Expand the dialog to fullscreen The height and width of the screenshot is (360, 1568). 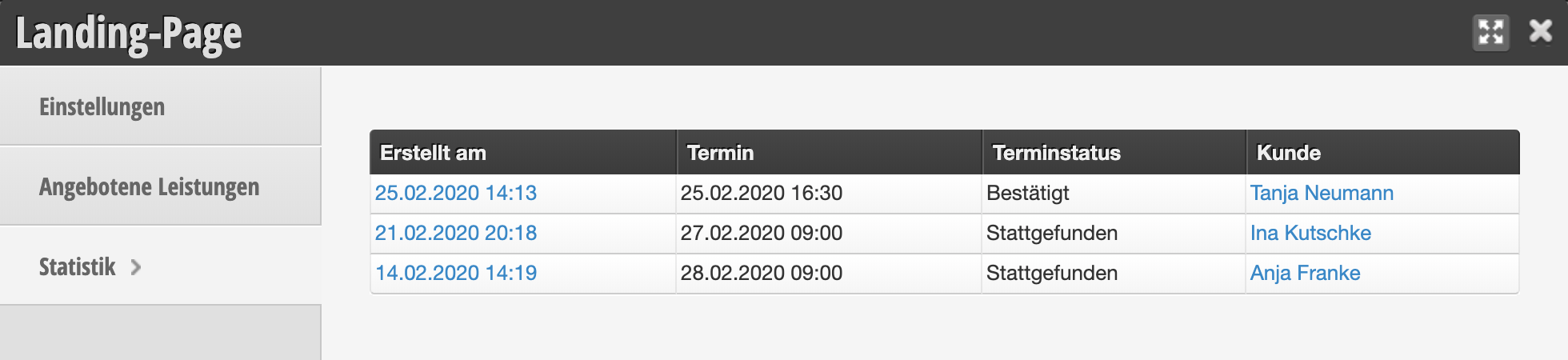coord(1491,33)
